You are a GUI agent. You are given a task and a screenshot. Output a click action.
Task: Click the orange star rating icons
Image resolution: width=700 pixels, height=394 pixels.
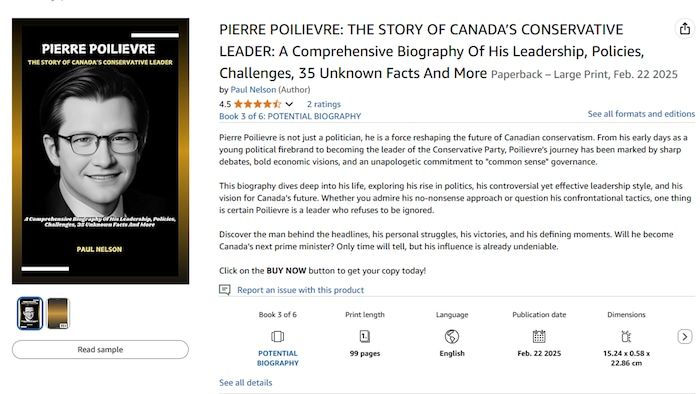[257, 104]
